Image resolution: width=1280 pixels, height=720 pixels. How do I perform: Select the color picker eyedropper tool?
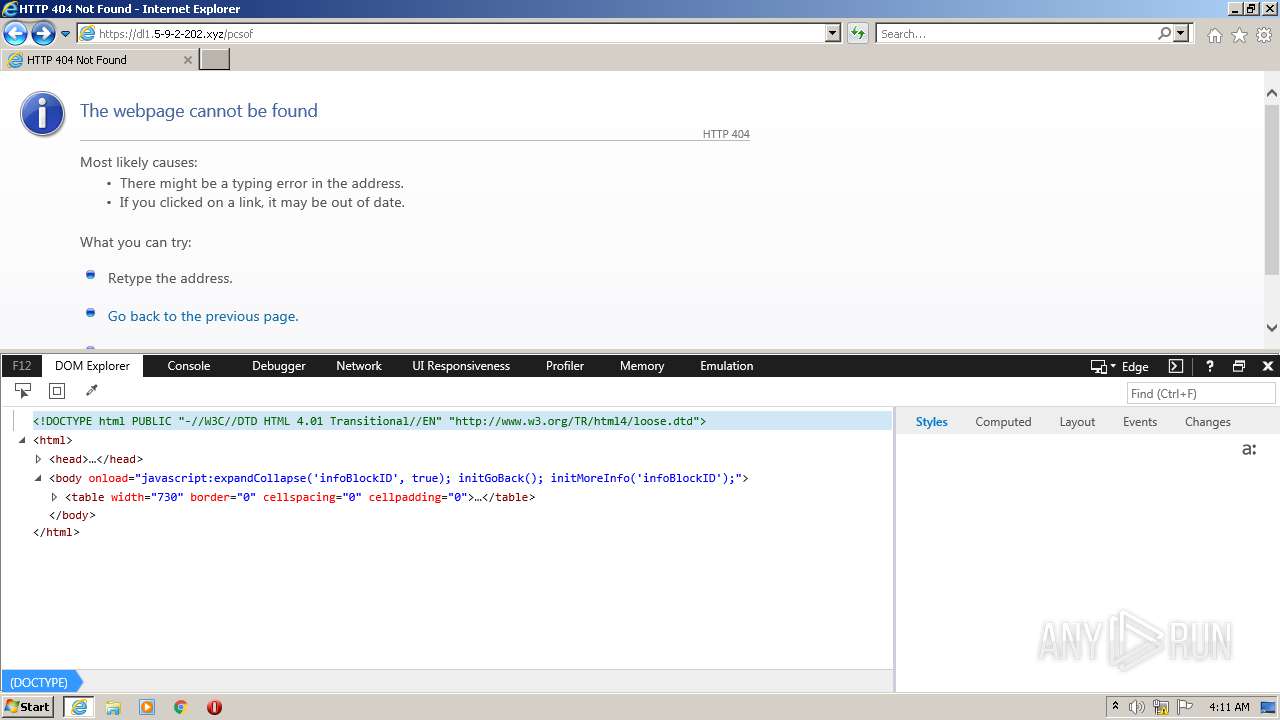(91, 391)
